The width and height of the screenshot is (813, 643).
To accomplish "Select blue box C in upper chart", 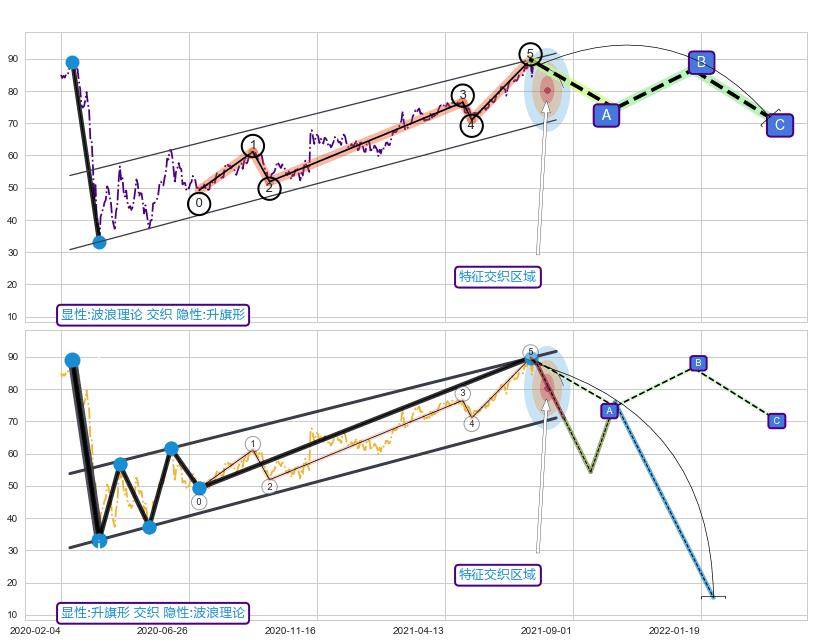I will point(779,125).
